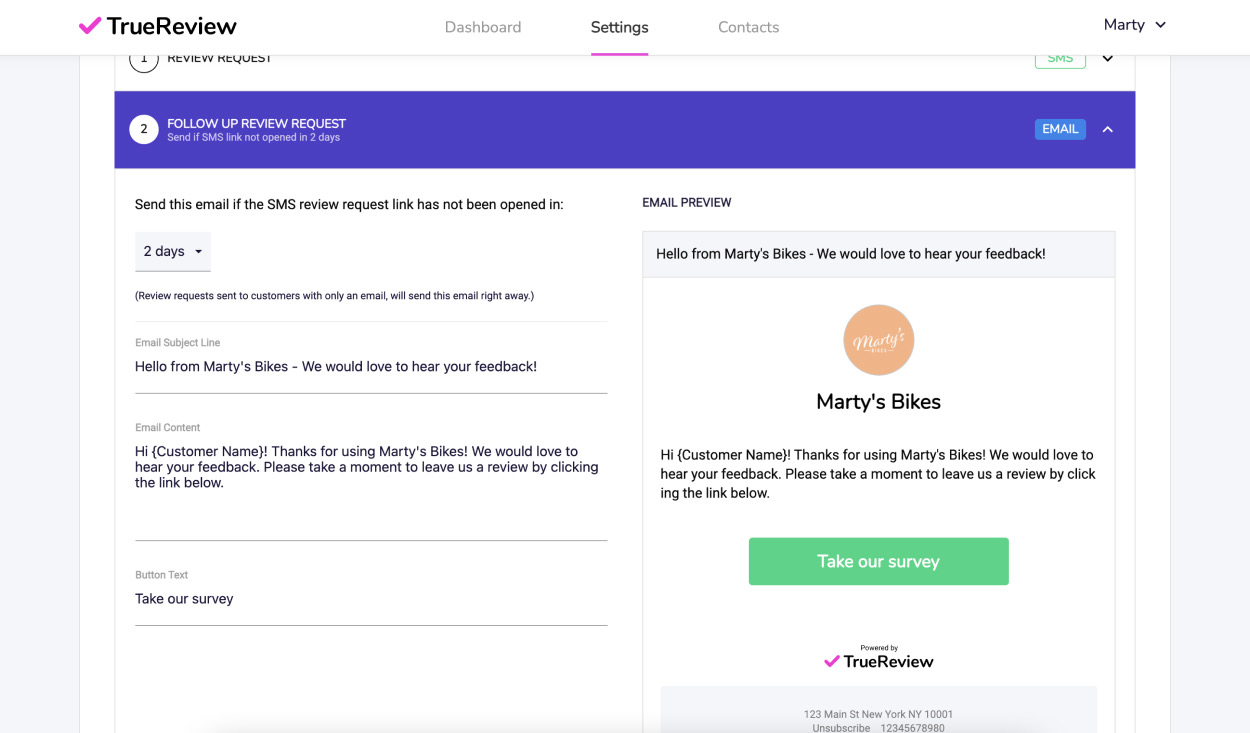Expand the Review Request section
The image size is (1250, 733).
(1108, 59)
